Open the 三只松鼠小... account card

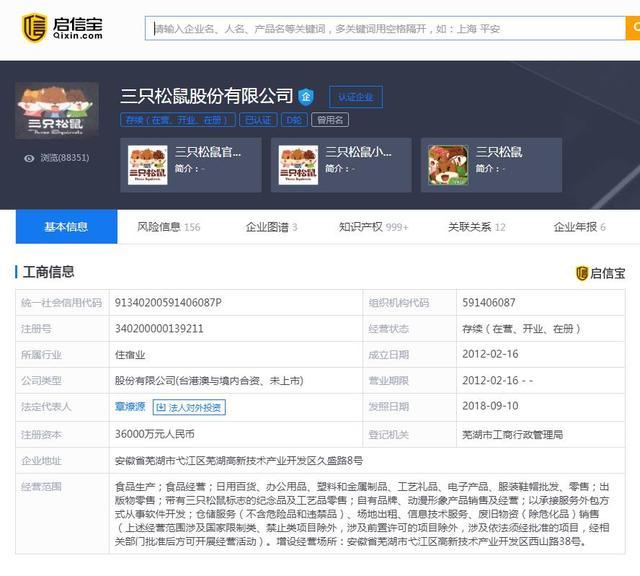coord(341,165)
